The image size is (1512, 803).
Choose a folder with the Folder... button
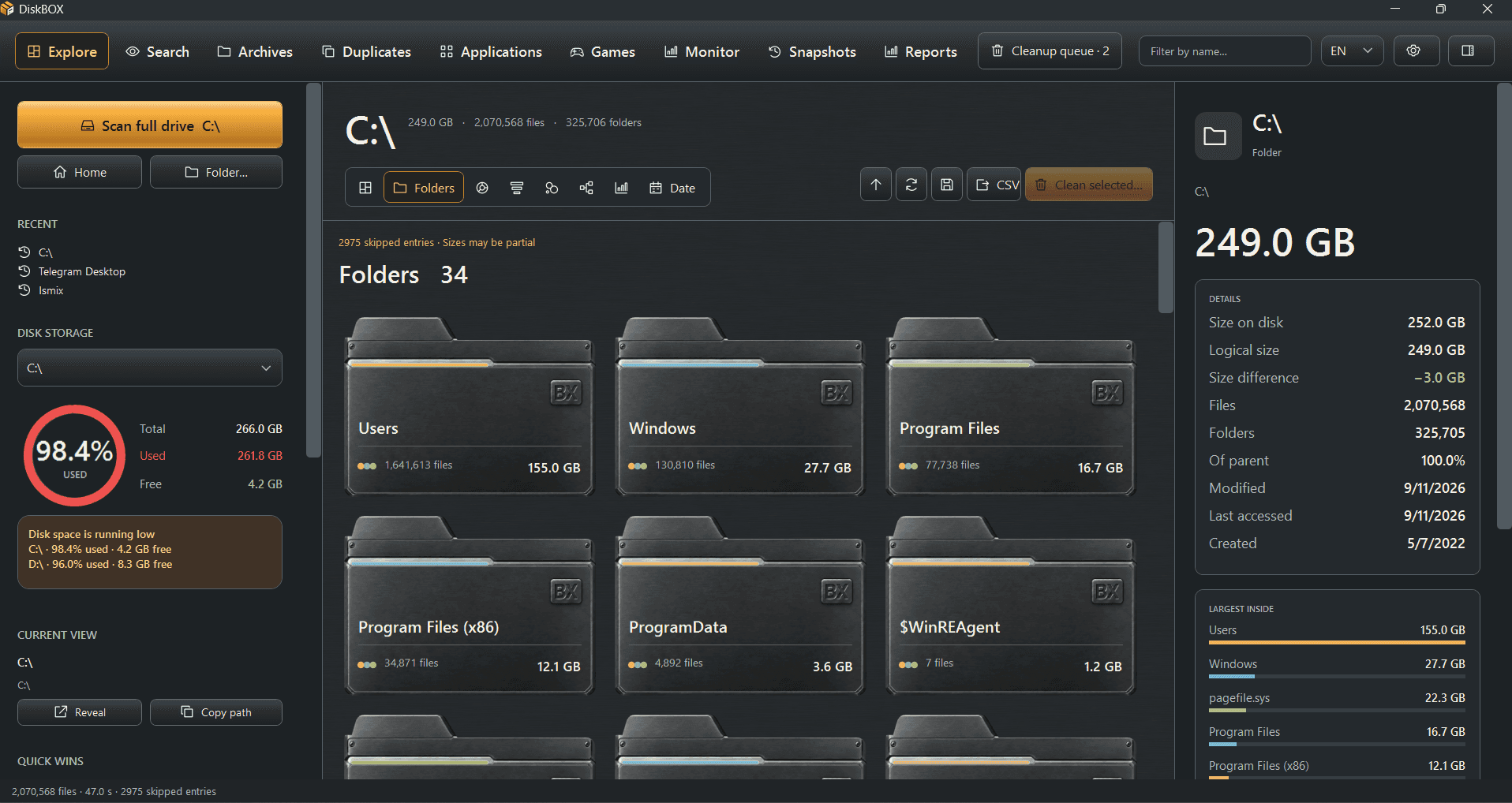(x=216, y=172)
